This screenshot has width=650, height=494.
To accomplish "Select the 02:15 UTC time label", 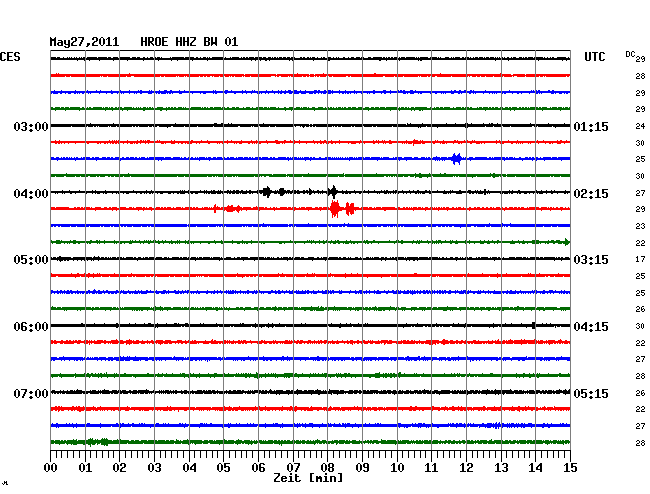I will point(591,194).
